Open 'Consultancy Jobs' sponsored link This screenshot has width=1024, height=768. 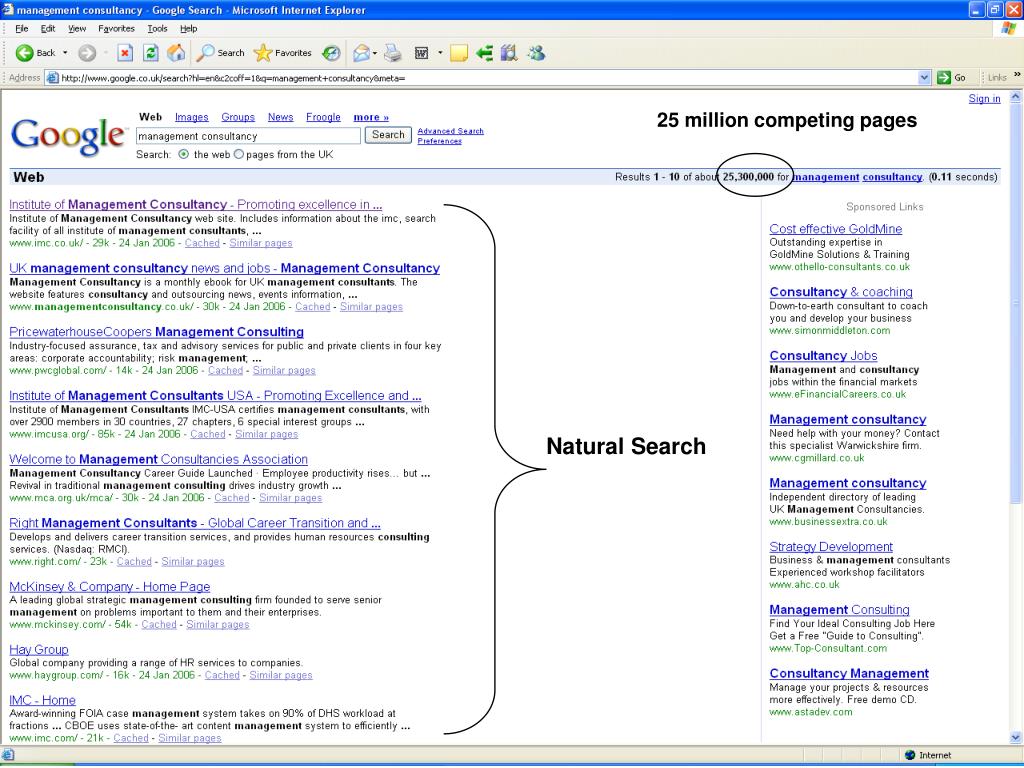[x=823, y=355]
